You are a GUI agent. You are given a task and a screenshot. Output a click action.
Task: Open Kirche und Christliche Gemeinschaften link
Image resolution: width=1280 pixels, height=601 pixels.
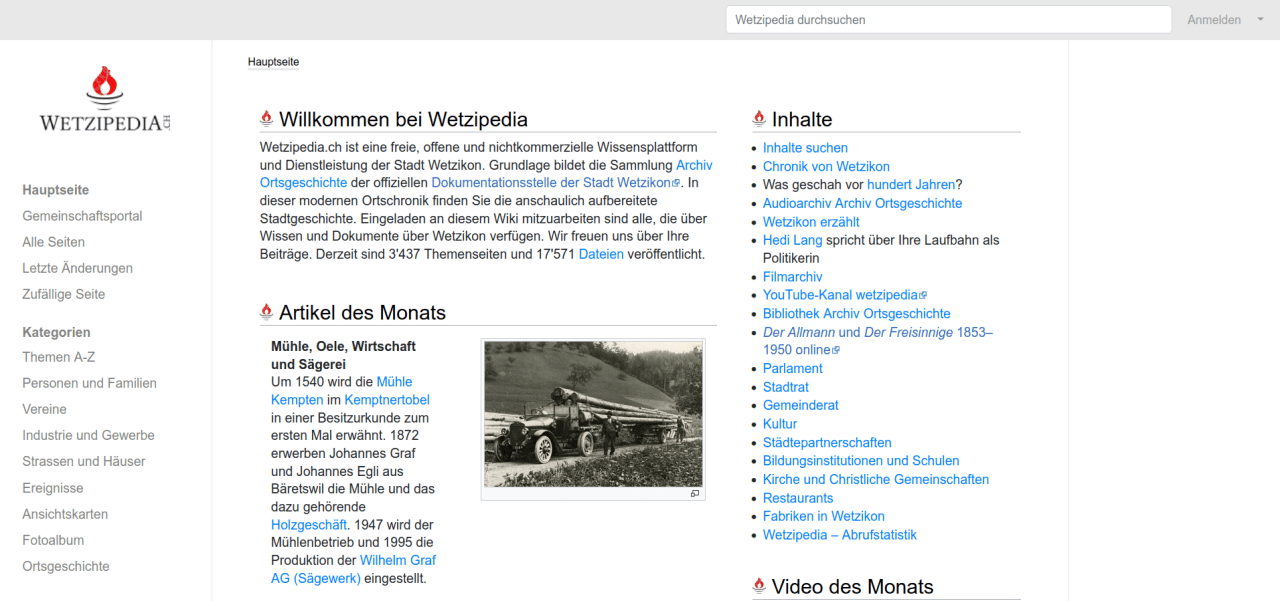[876, 480]
